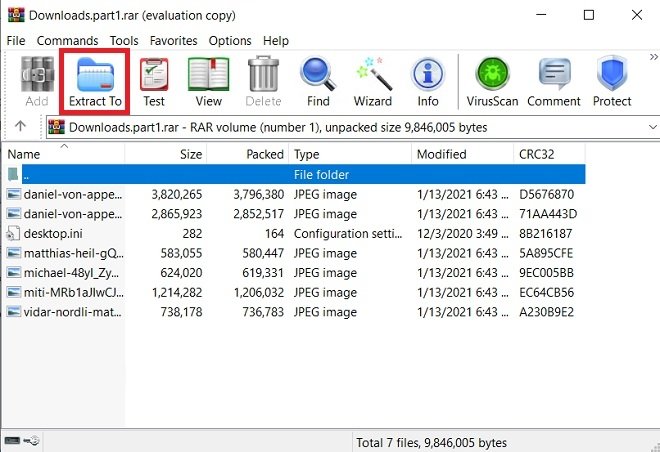Image resolution: width=660 pixels, height=452 pixels.
Task: Show archive Info
Action: tap(428, 82)
